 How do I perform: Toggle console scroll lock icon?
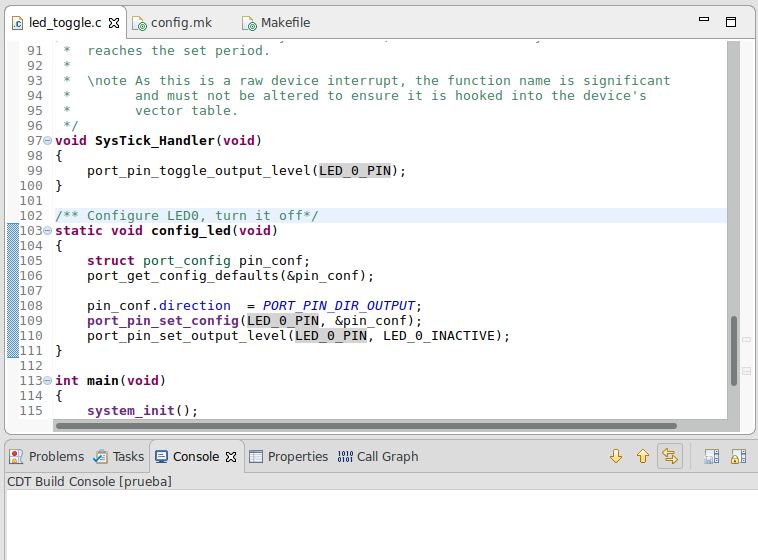(x=738, y=457)
